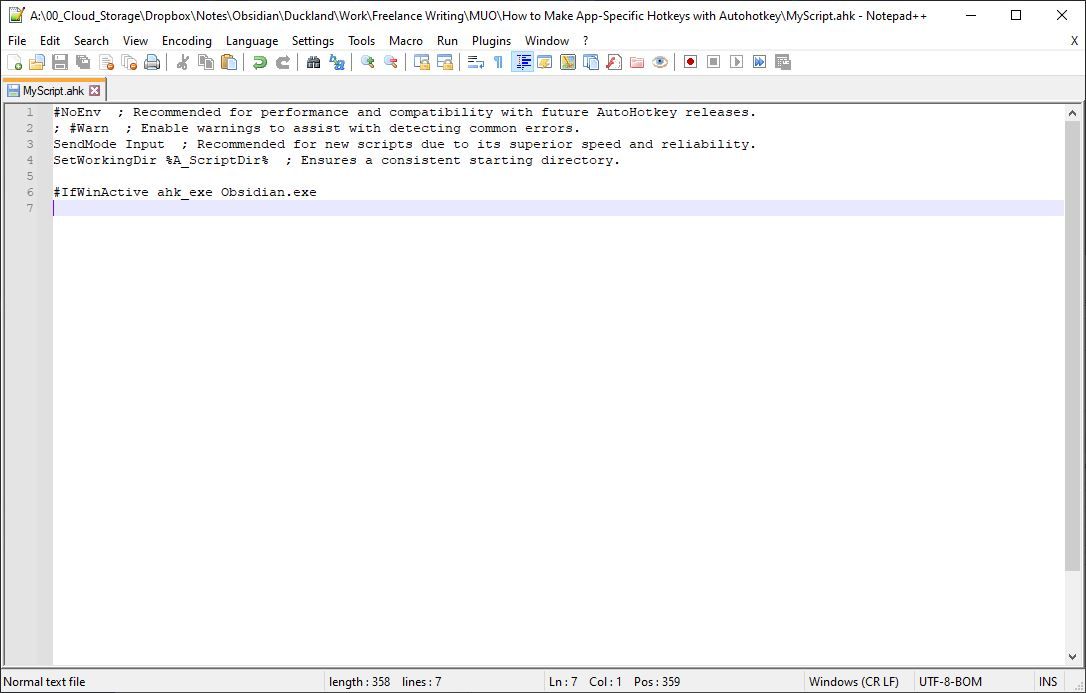Start macro recording with red dot

pos(691,62)
